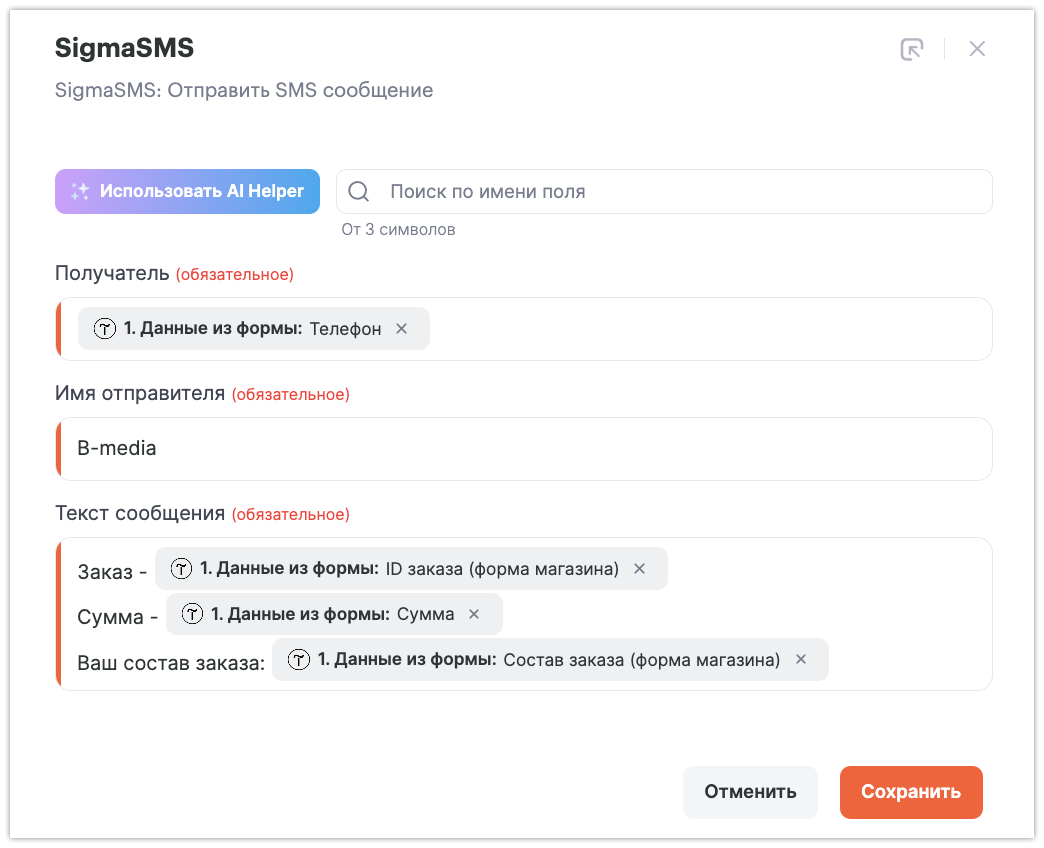Remove the Сумма tag from message
The image size is (1044, 848).
tap(475, 615)
